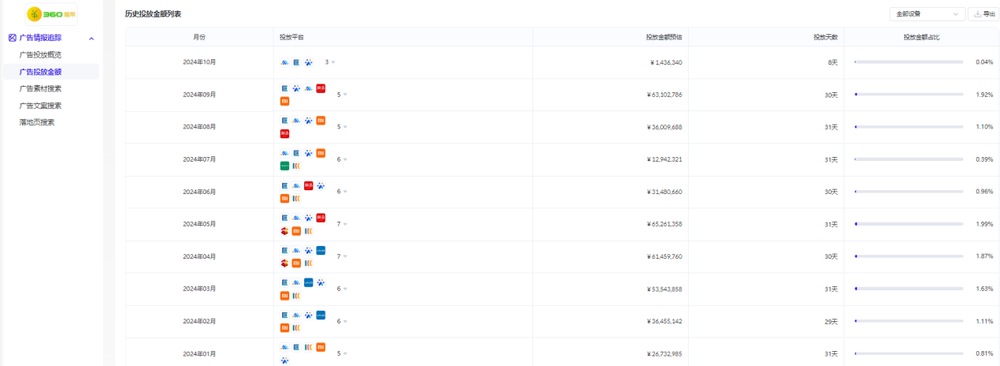Click the striped multicolor icon in the 2024年01月 row
Image resolution: width=1000 pixels, height=366 pixels.
pos(309,348)
